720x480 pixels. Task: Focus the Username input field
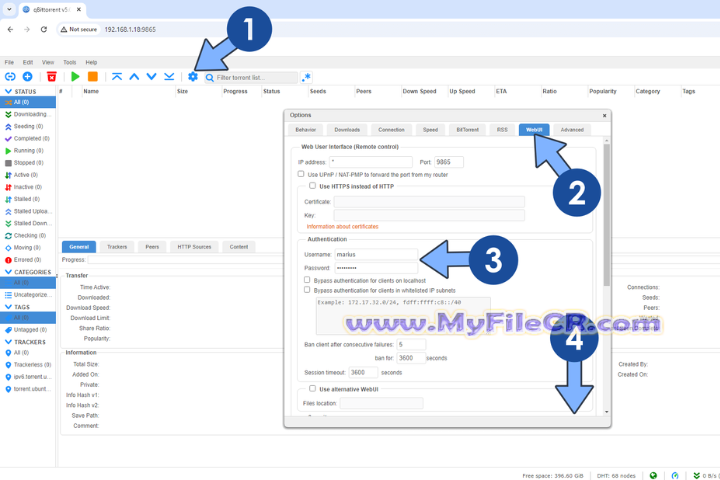376,254
